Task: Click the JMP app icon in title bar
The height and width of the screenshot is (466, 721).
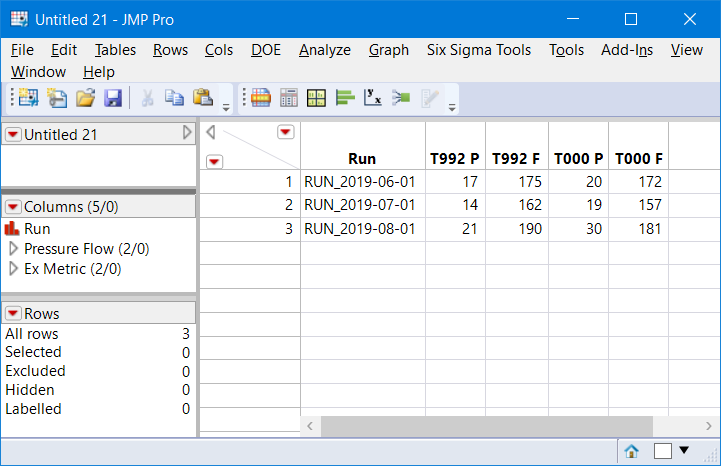Action: click(x=19, y=19)
